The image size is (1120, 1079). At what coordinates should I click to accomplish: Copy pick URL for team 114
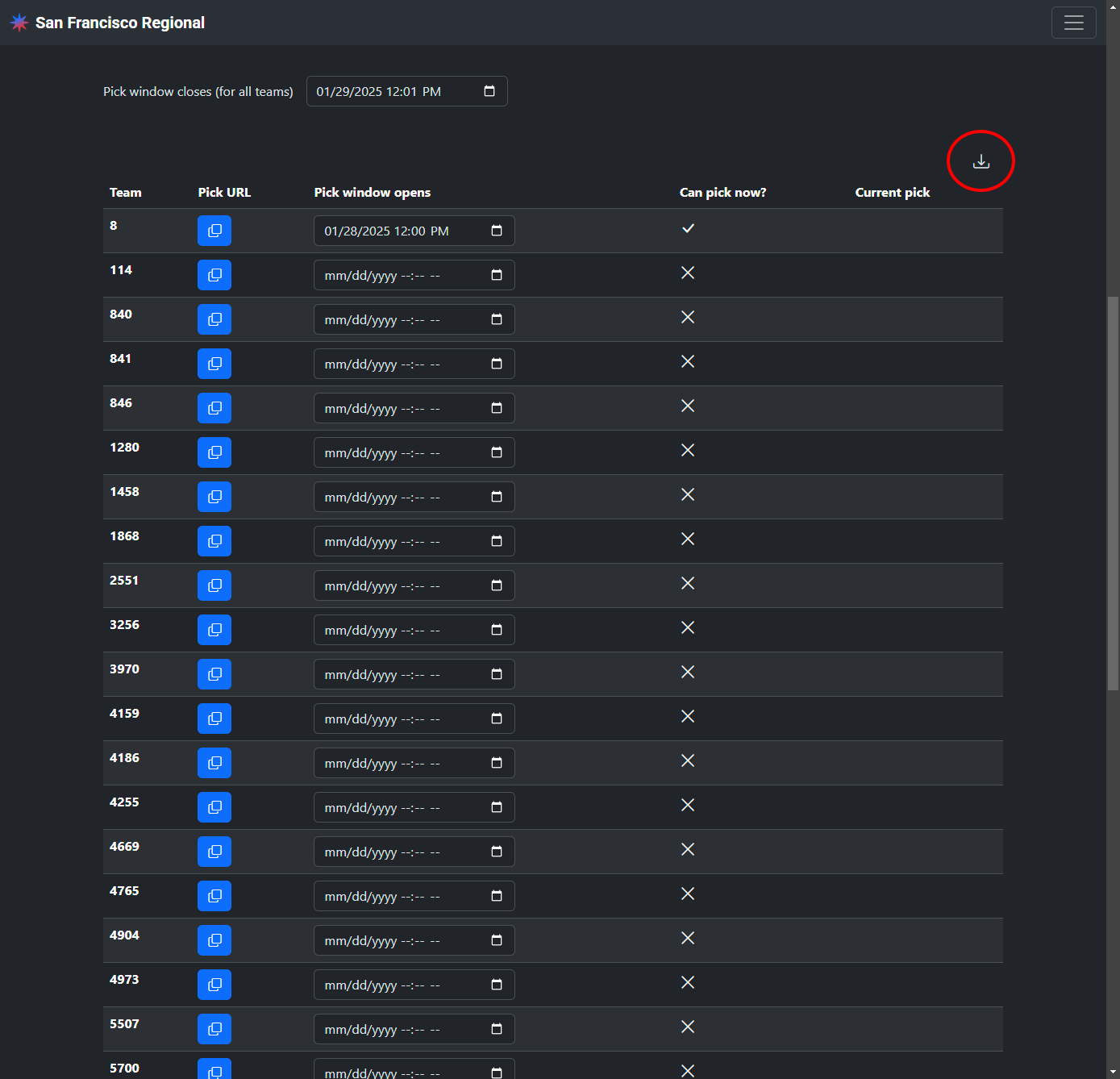[x=214, y=275]
